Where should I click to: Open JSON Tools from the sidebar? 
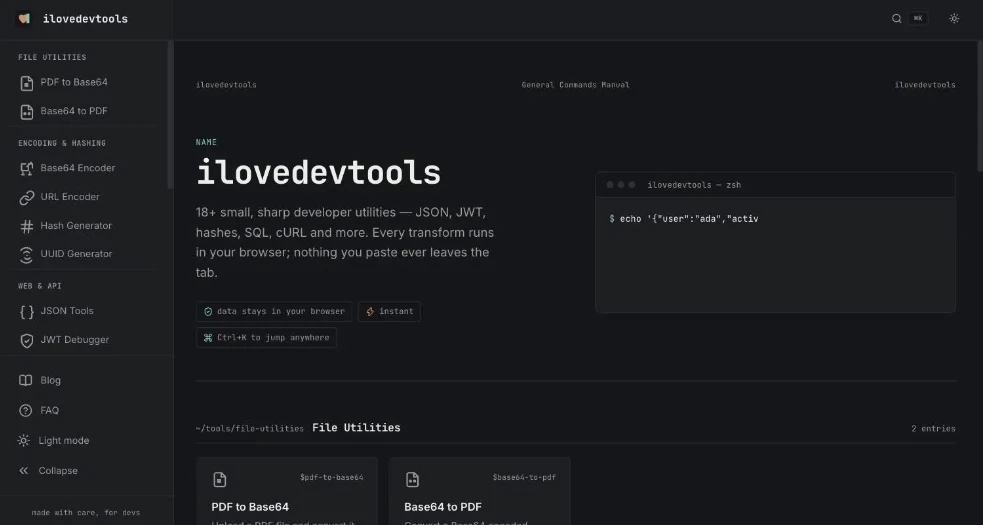83,311
